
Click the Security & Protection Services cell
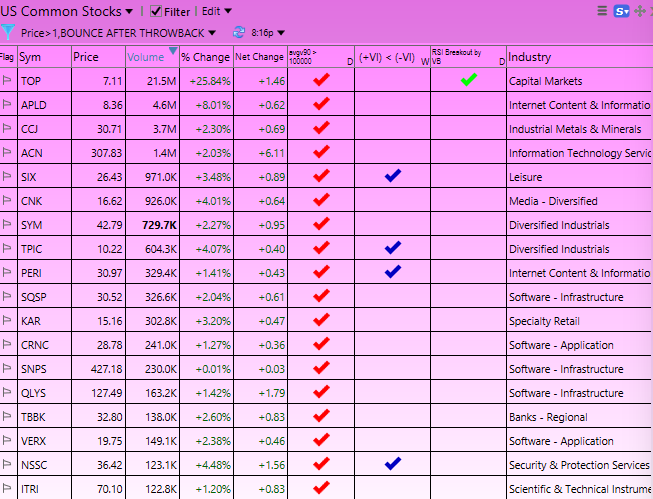[x=580, y=465]
